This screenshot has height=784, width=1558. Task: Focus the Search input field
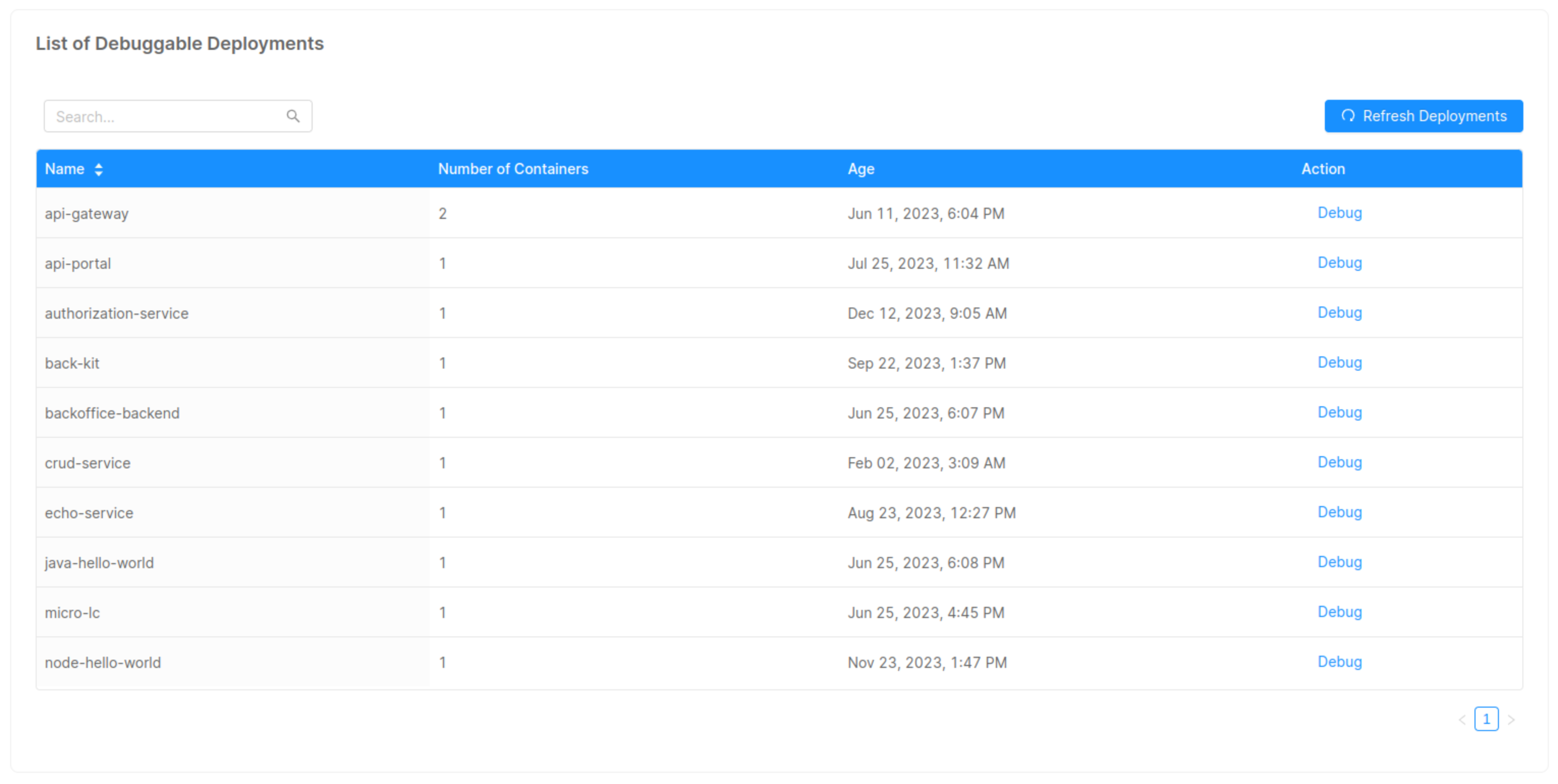[x=163, y=116]
